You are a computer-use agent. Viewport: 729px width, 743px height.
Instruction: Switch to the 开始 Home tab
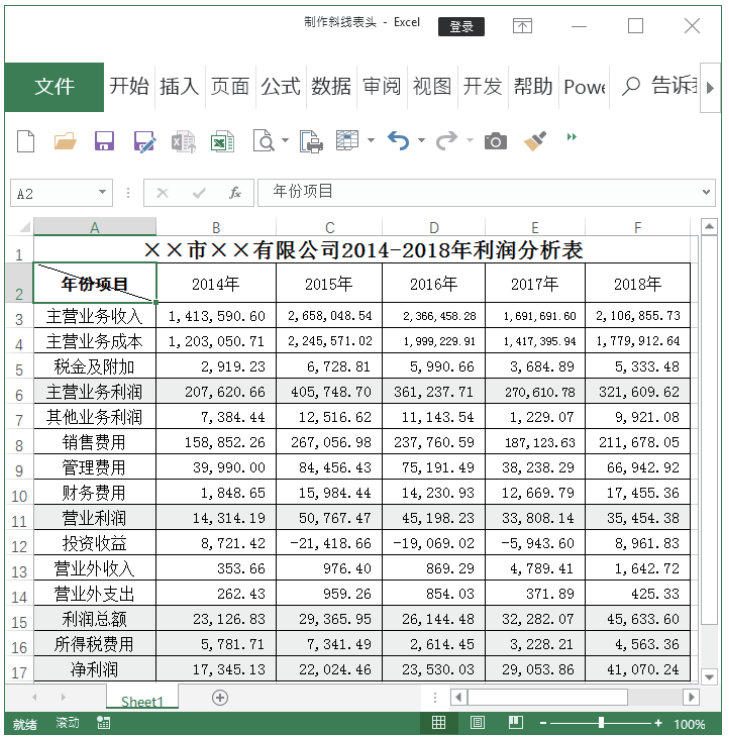click(x=129, y=87)
